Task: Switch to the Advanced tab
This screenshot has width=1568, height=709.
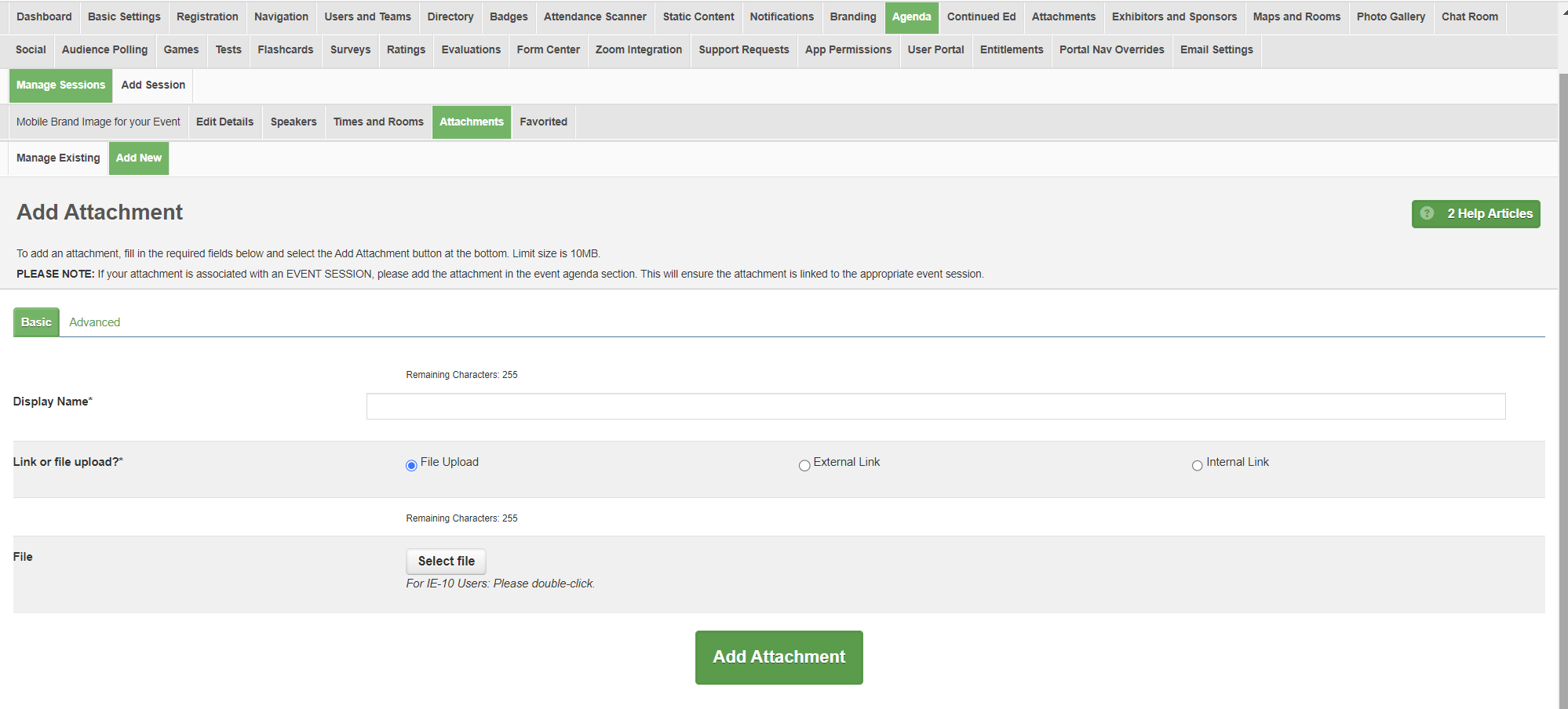Action: click(x=94, y=322)
